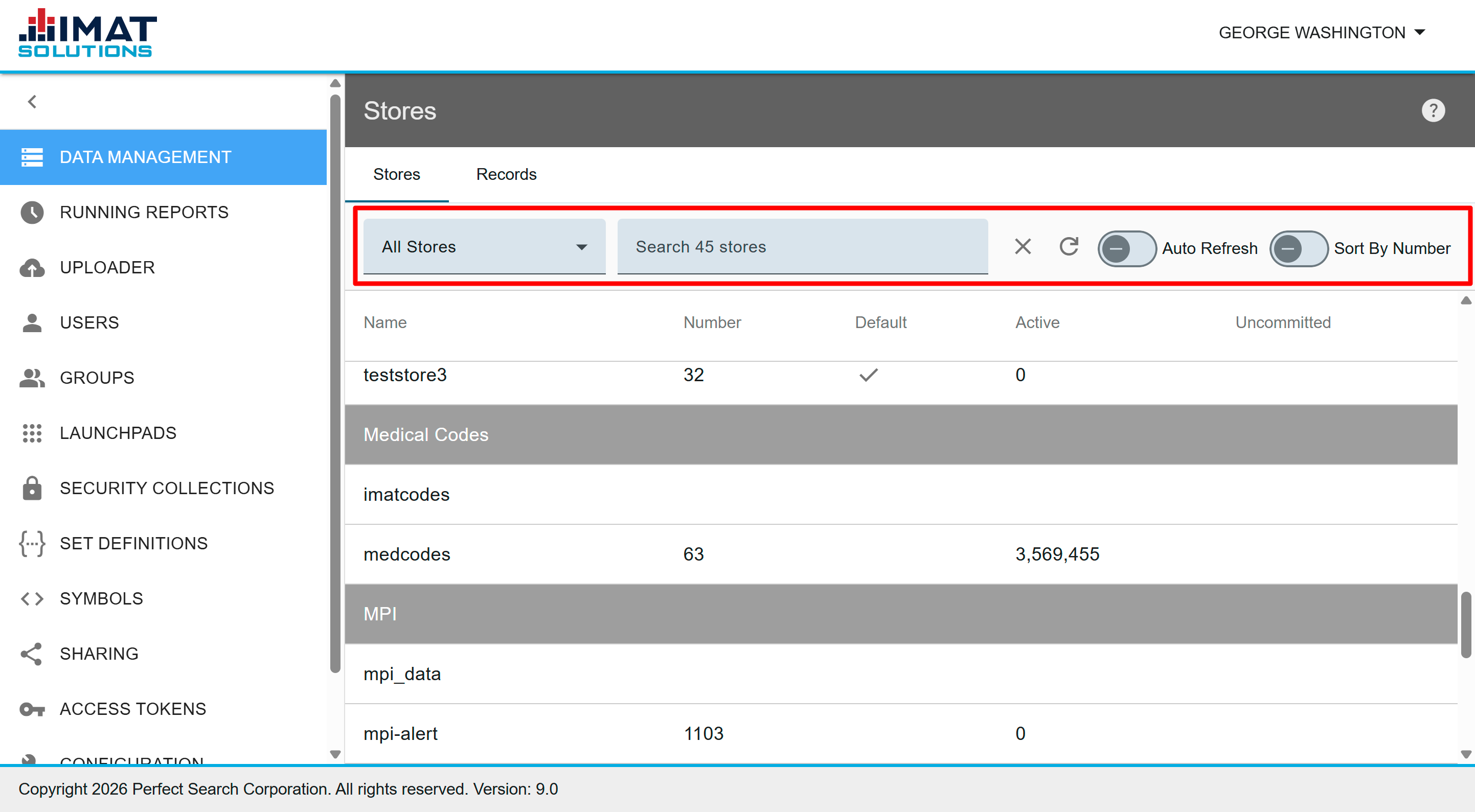
Task: Click the IMAT Solutions logo
Action: (87, 33)
